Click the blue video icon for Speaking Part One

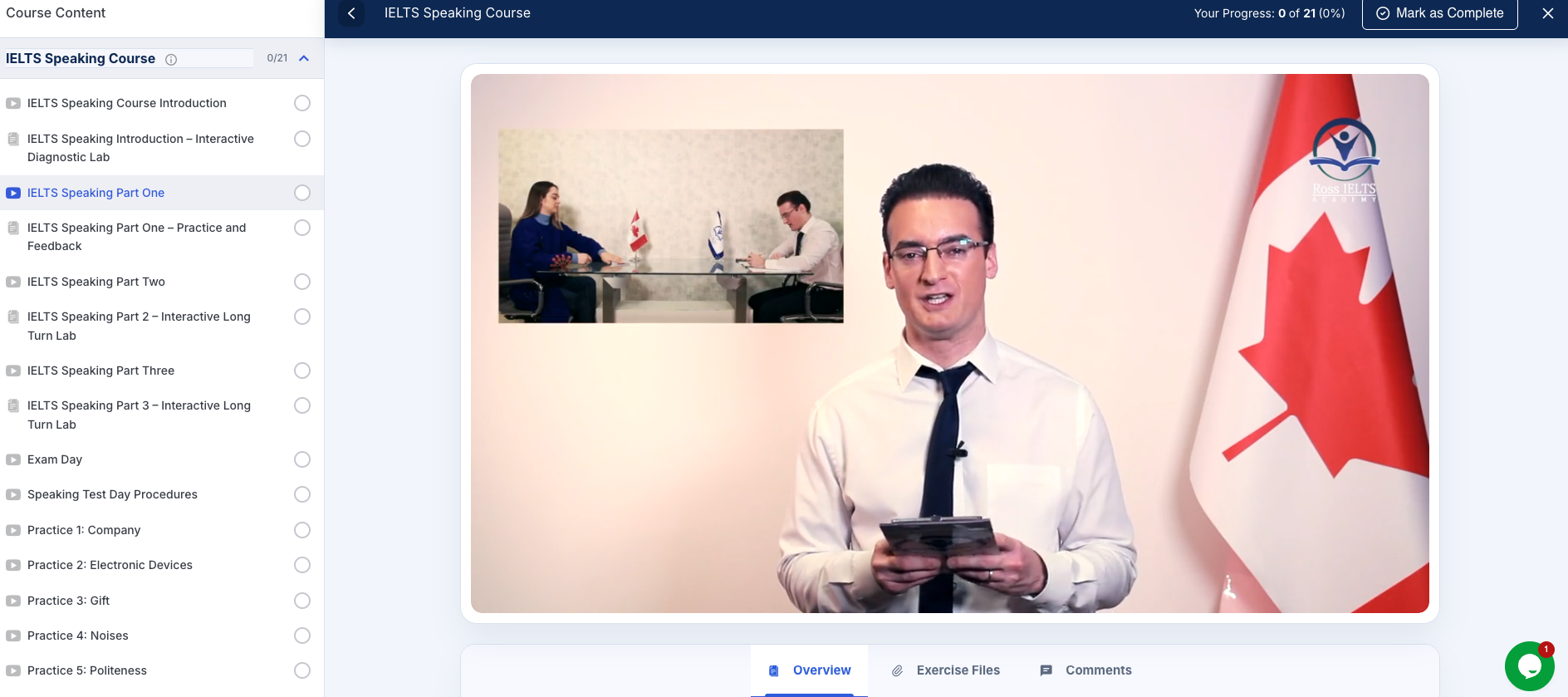click(x=13, y=193)
